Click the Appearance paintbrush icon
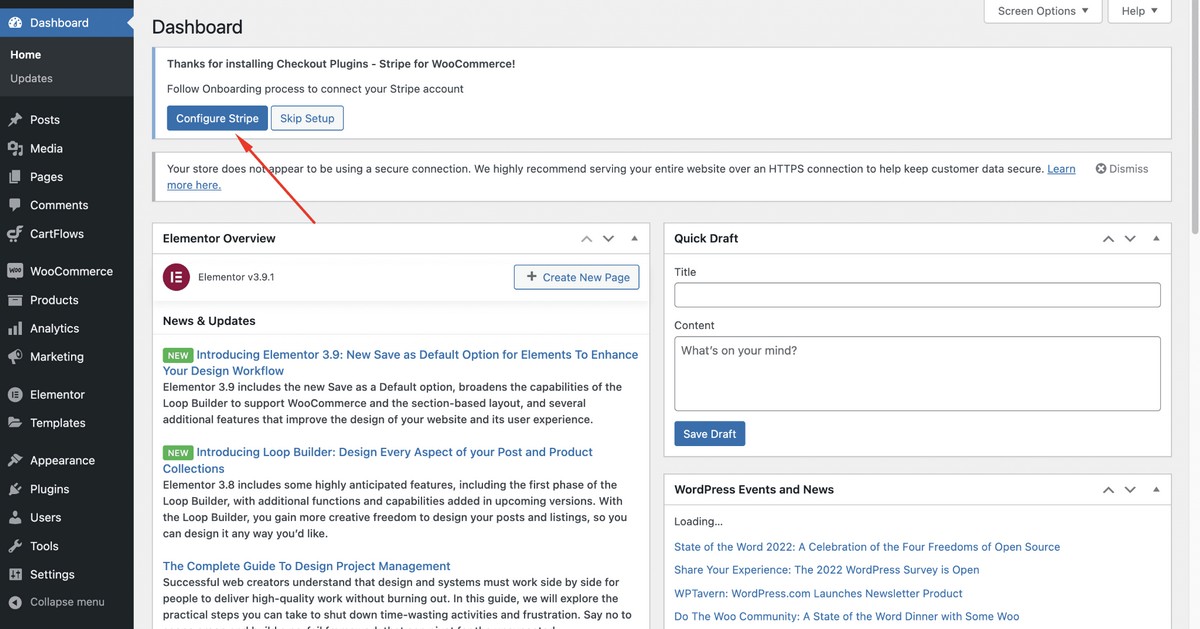Screen dimensions: 1200x629 15,460
